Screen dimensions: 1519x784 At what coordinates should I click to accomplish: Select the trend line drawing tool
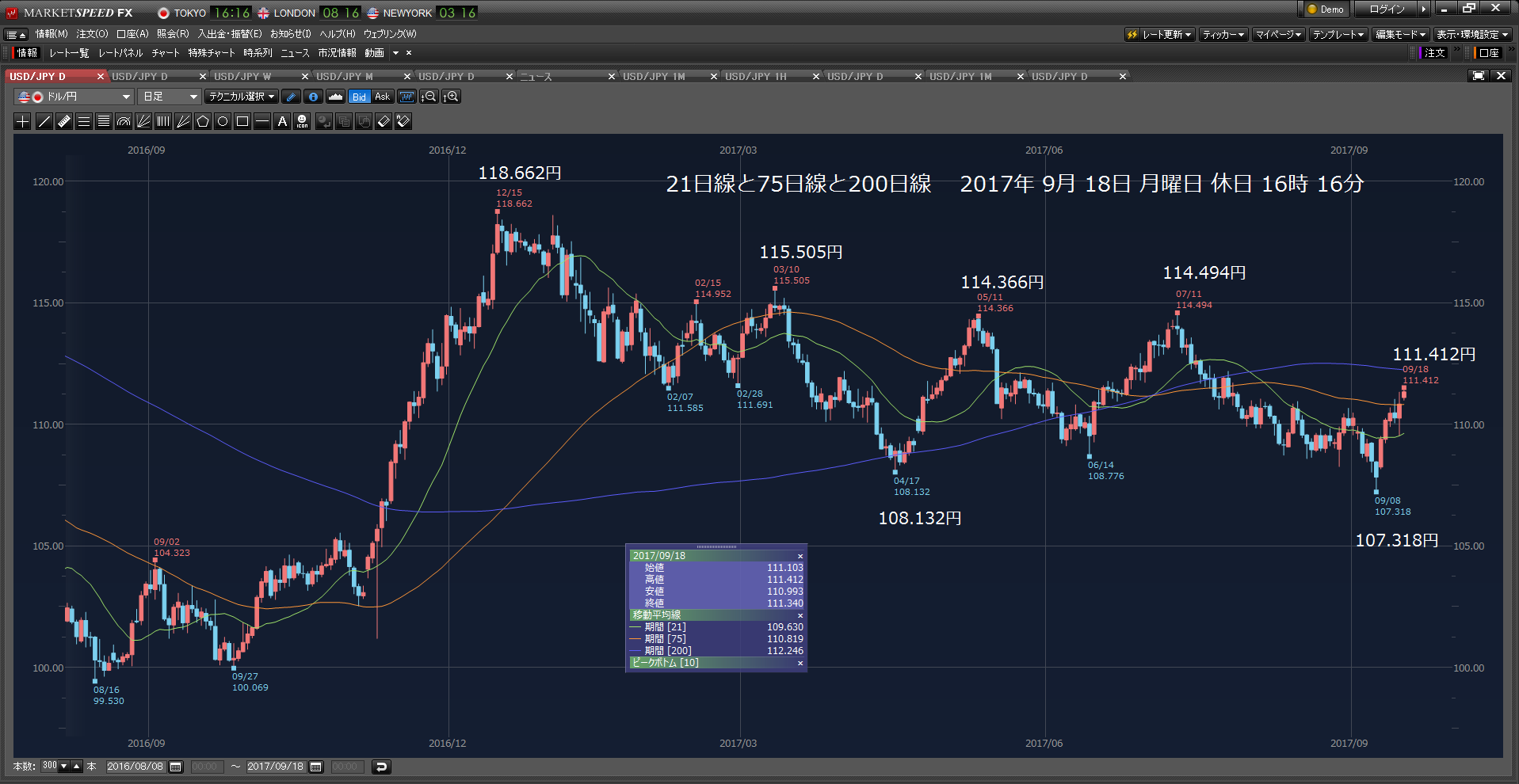[x=44, y=121]
